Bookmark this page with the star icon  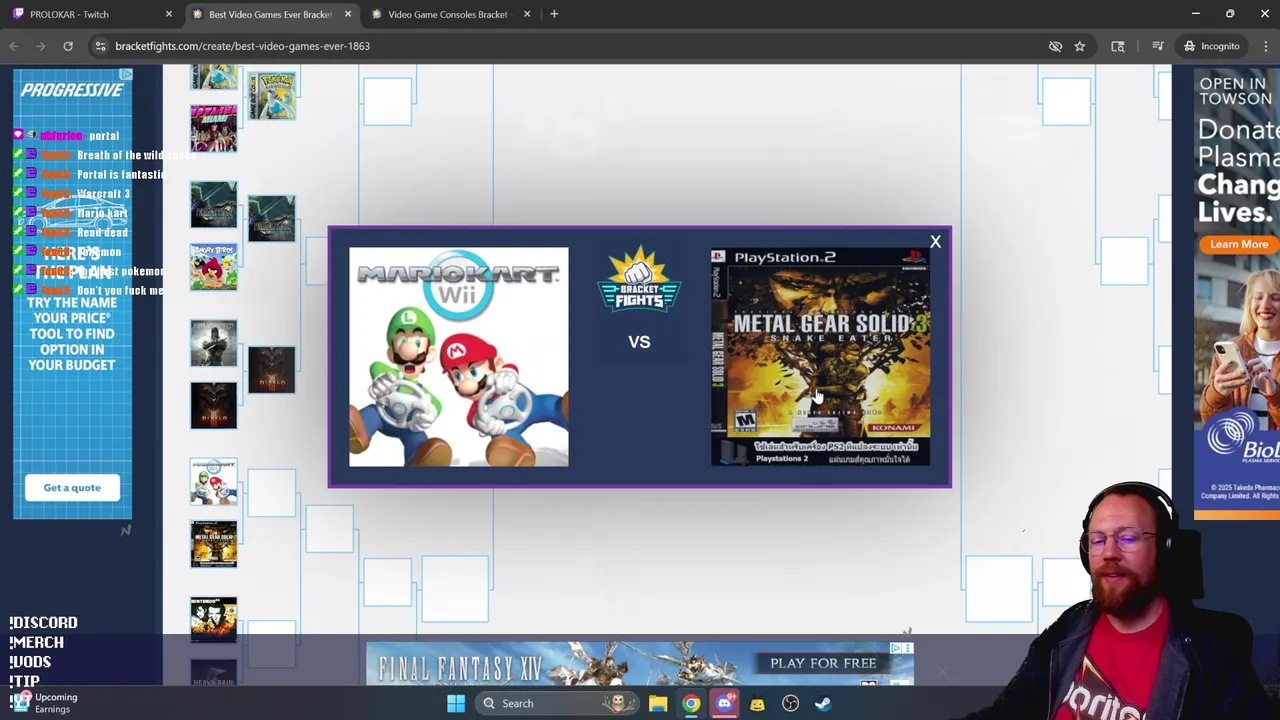[x=1079, y=46]
